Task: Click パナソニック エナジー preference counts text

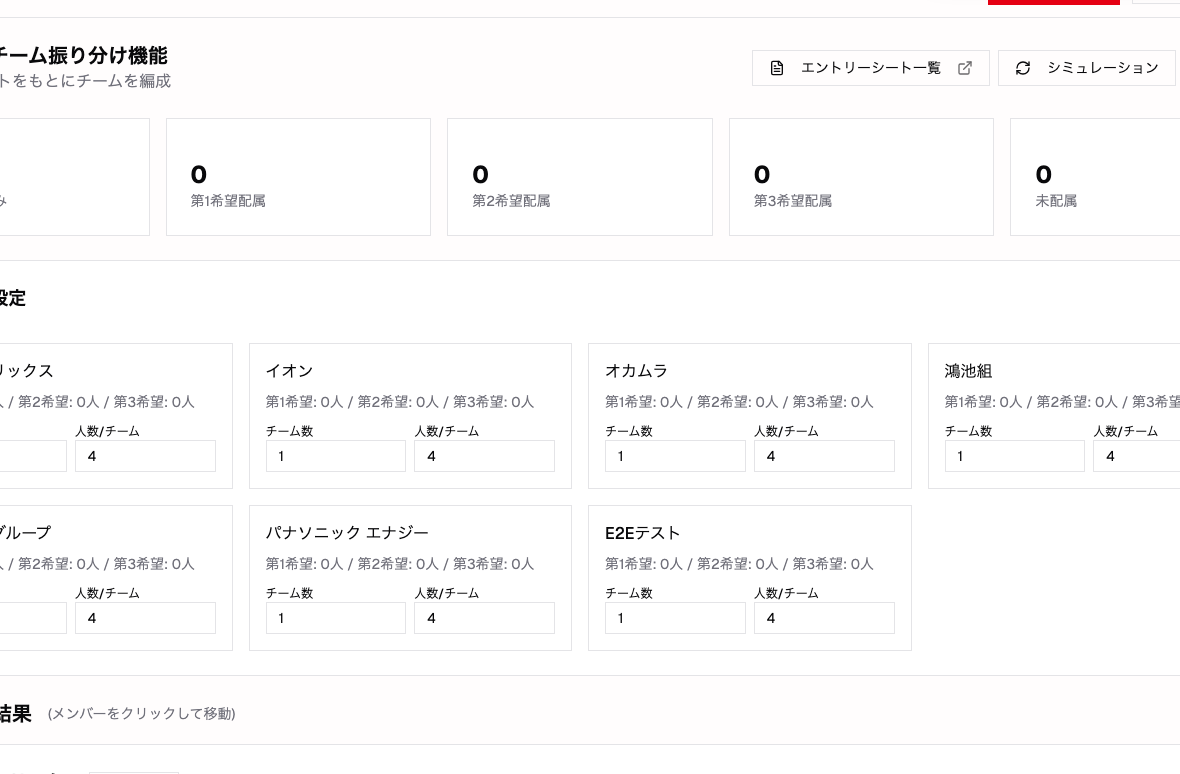Action: (x=400, y=563)
